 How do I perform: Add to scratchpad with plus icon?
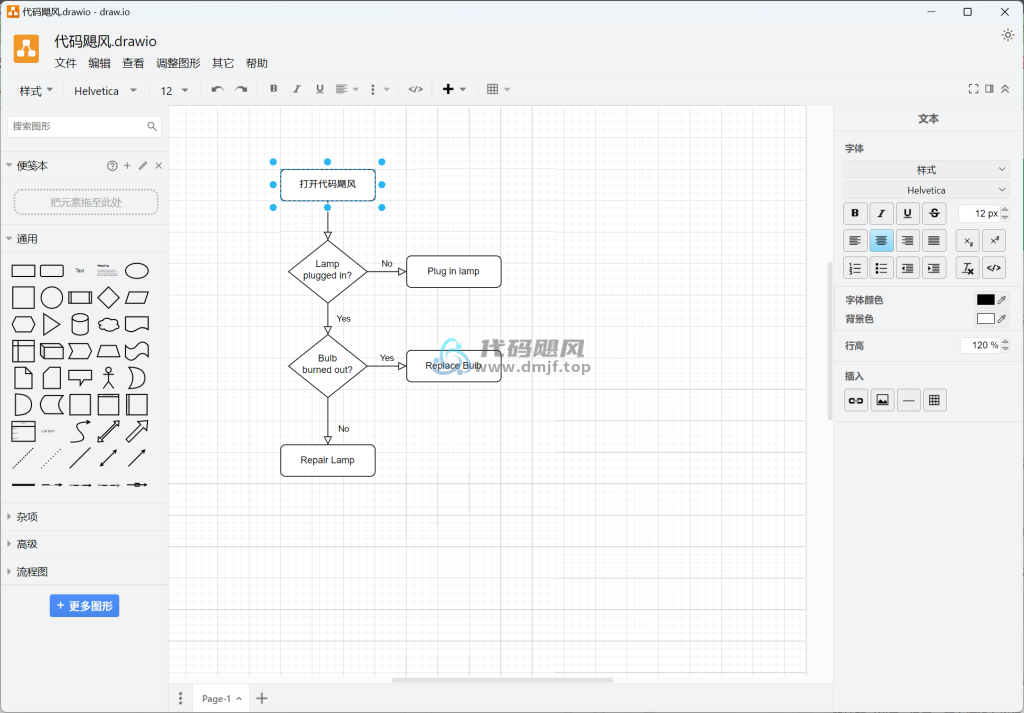tap(127, 166)
